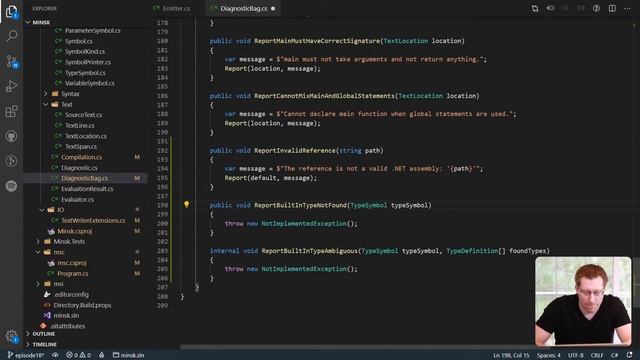640x360 pixels.
Task: Open the Extensions view
Action: pos(11,111)
